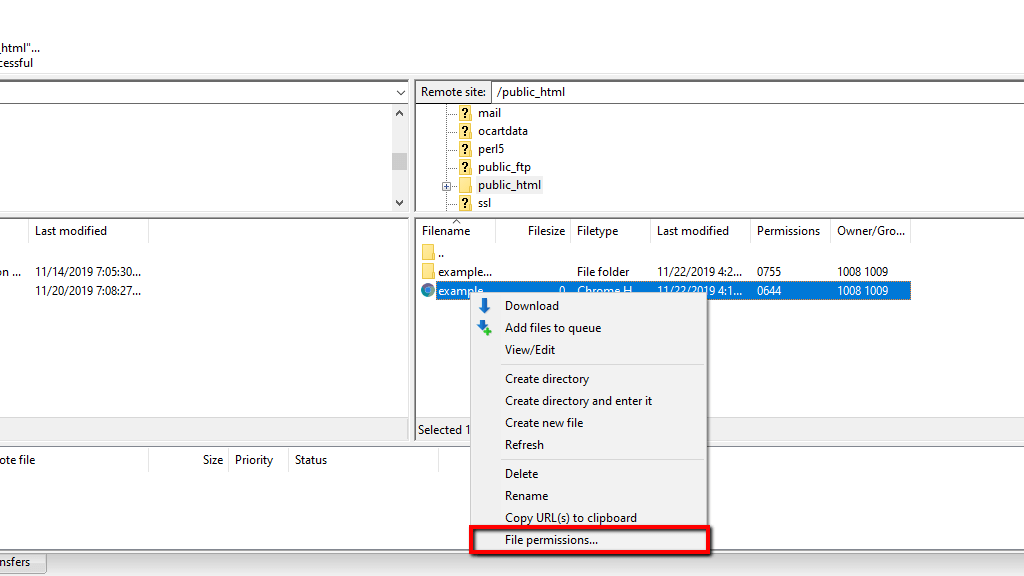Viewport: 1024px width, 576px height.
Task: Click the Add files to queue icon
Action: pos(485,327)
